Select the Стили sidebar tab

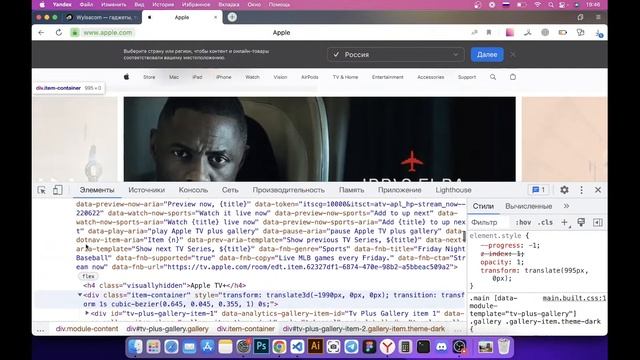(x=483, y=207)
